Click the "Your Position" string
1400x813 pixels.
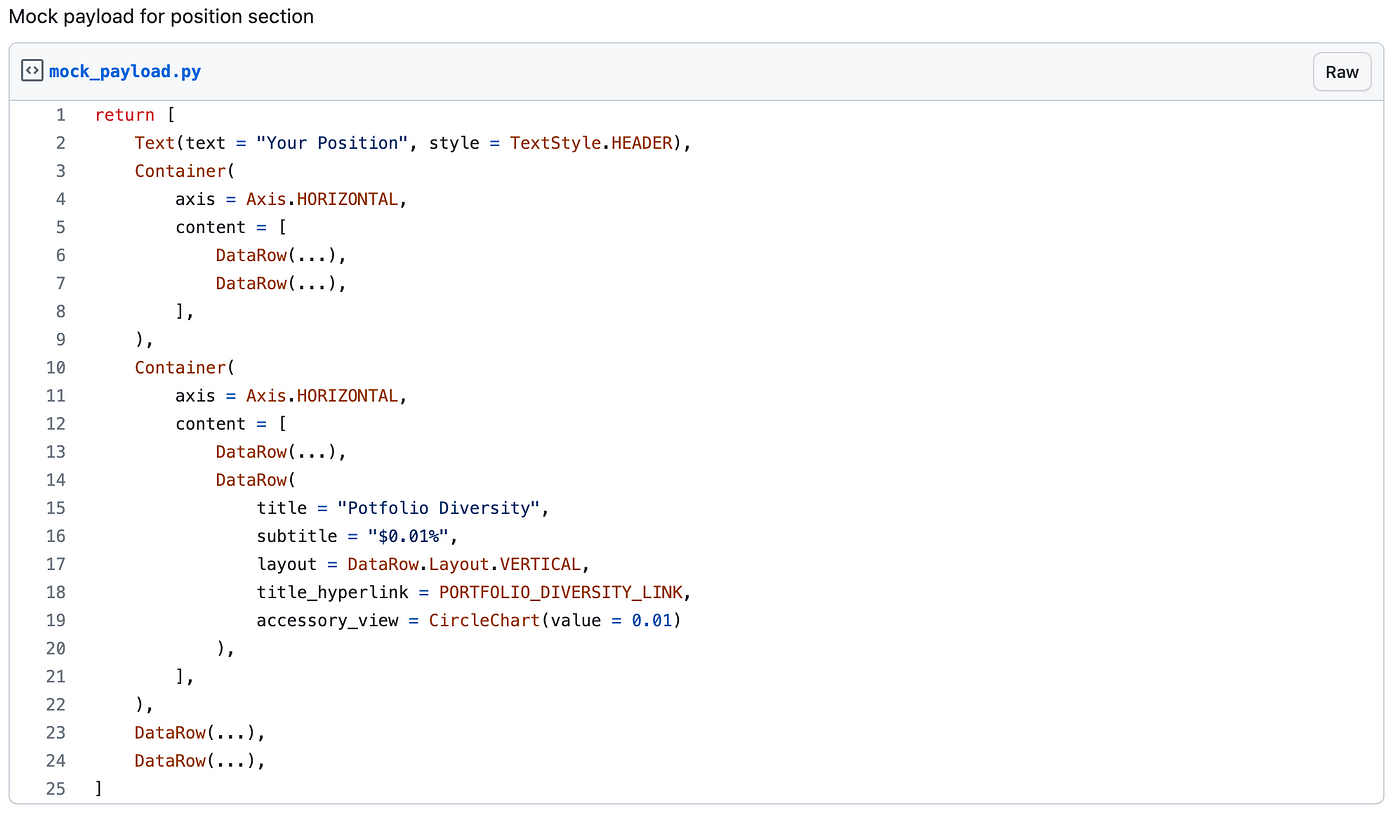333,143
